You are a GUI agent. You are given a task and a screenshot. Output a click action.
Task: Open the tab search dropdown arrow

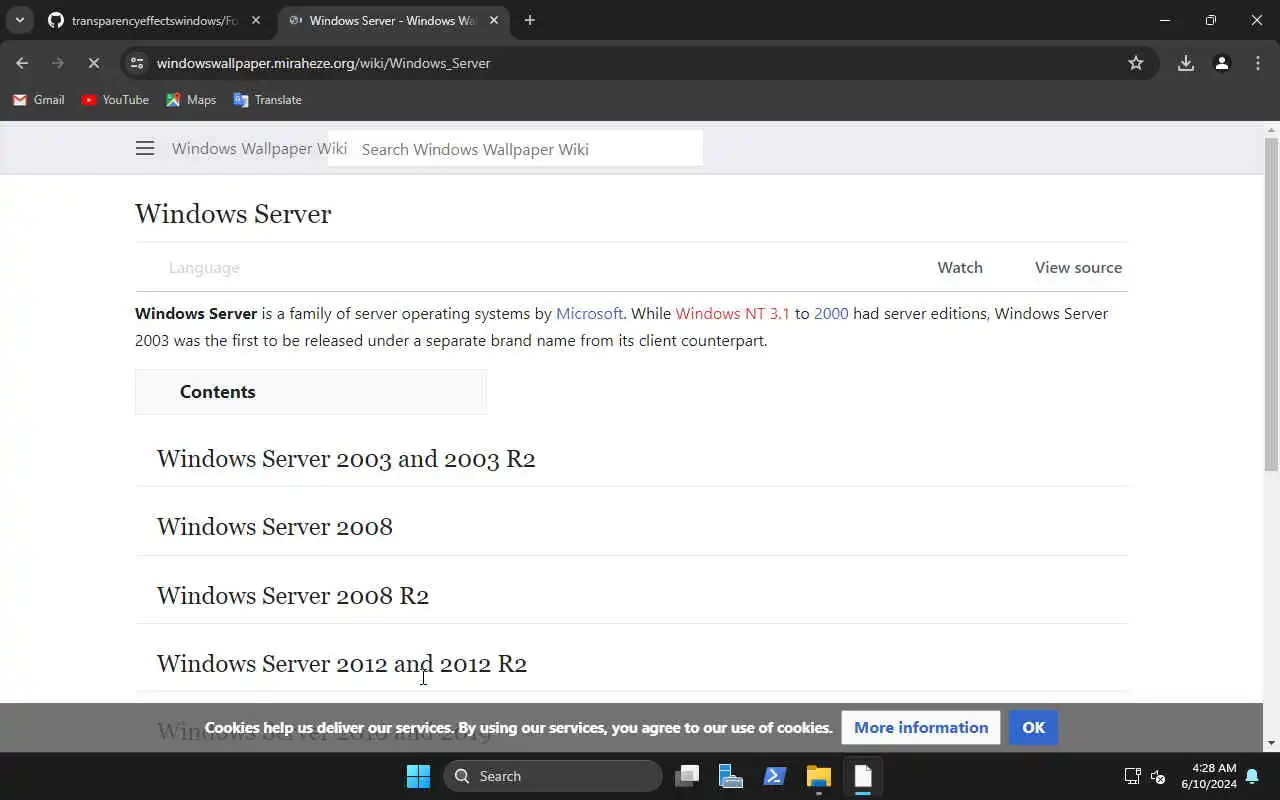click(x=19, y=20)
